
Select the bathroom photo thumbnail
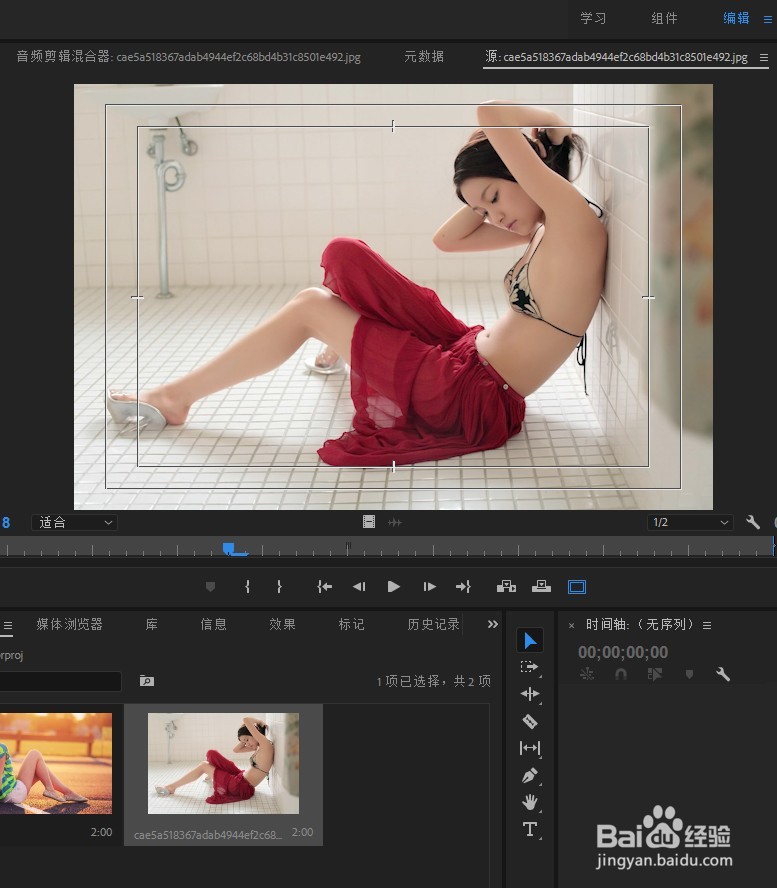[x=223, y=763]
